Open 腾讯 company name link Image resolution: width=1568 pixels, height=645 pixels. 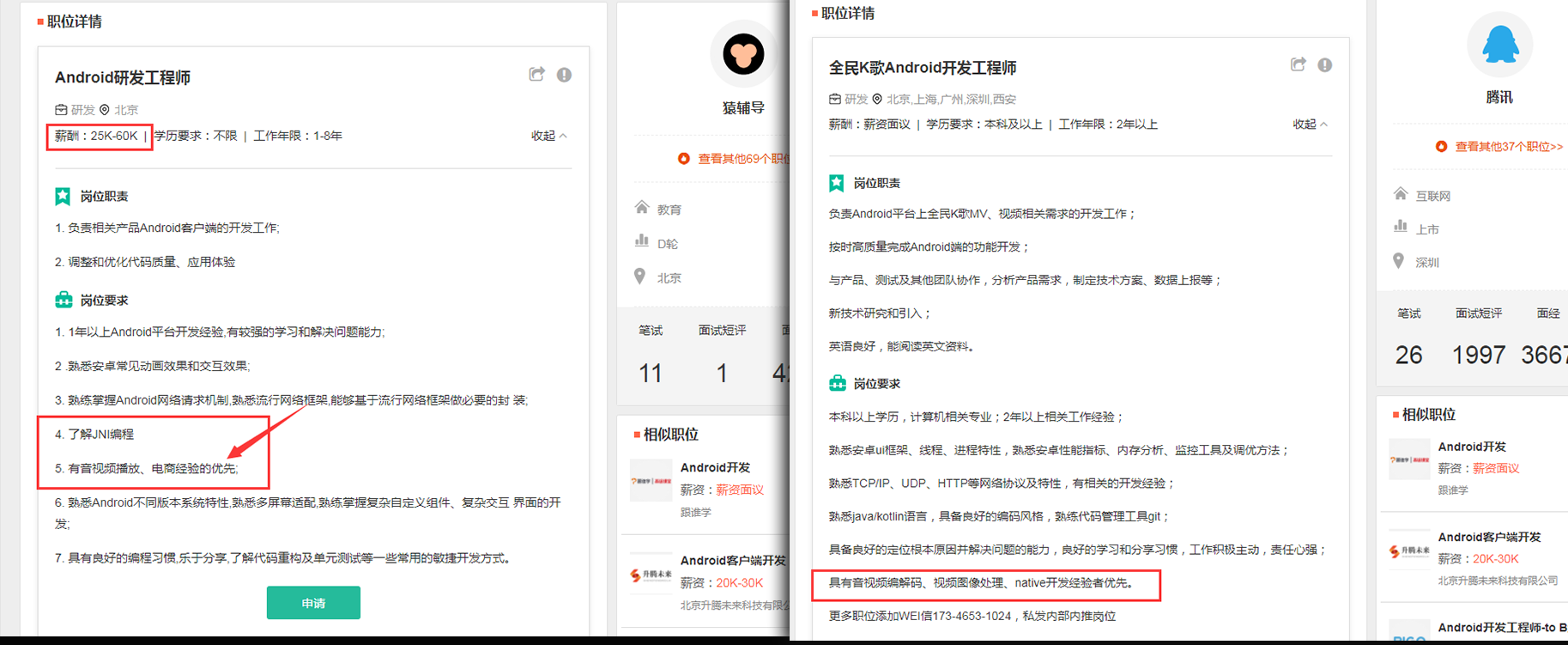[1499, 97]
